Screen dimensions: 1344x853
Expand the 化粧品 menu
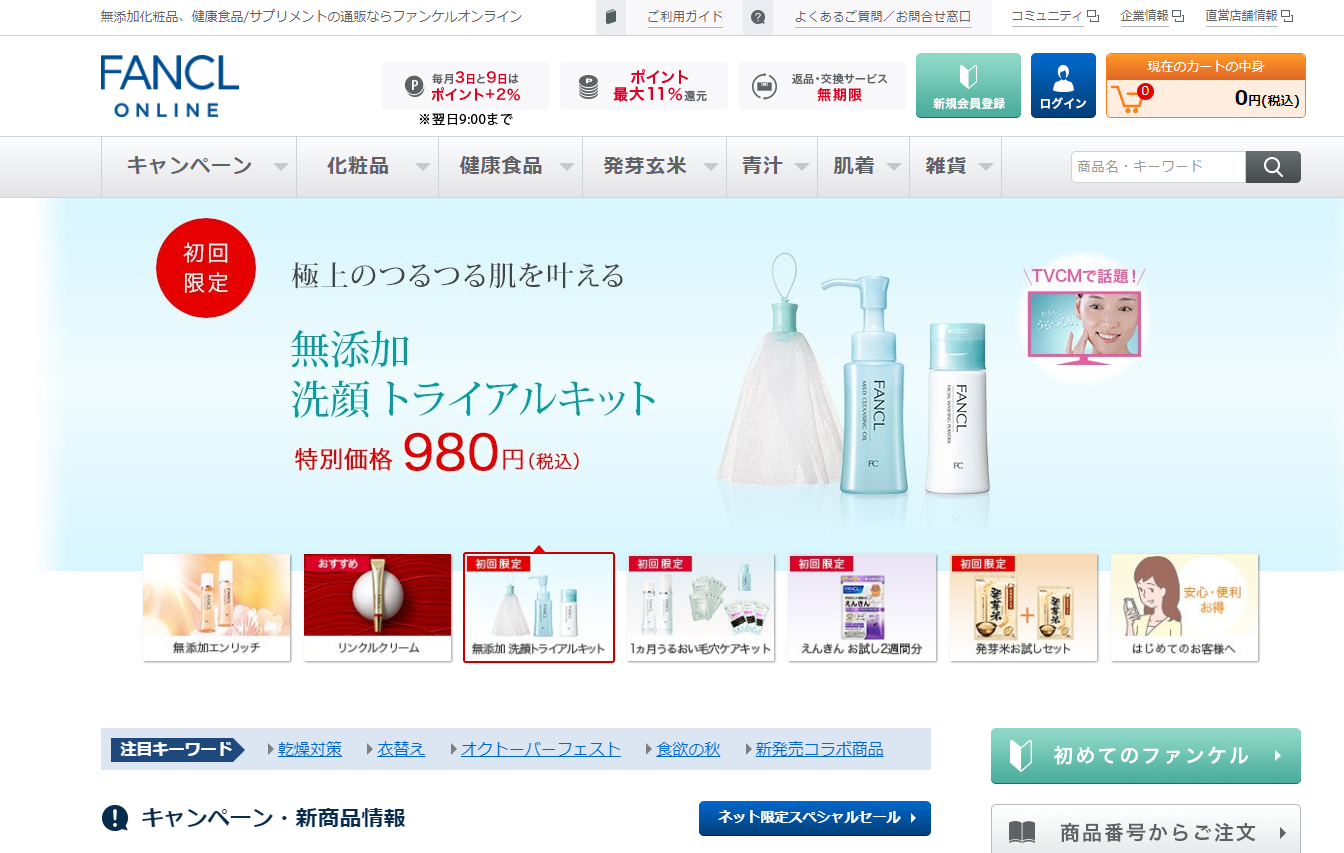click(368, 167)
